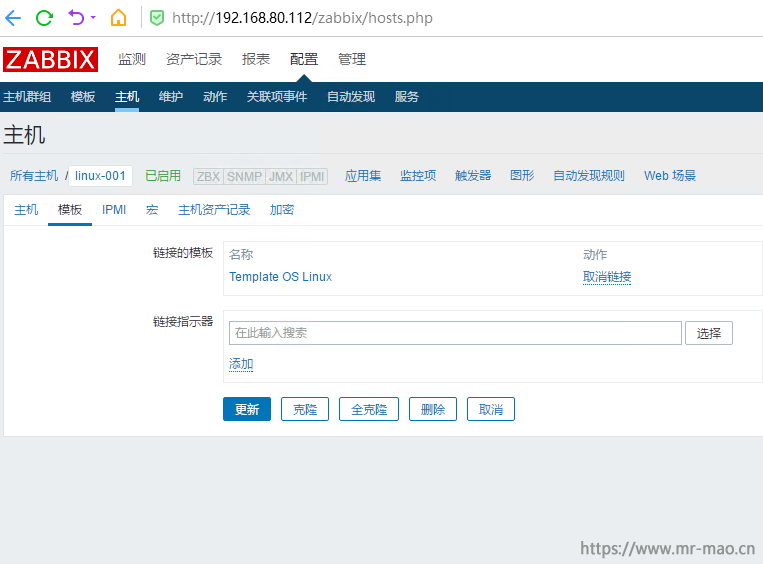Go to 模板 in the blue submenu bar
Image resolution: width=763 pixels, height=564 pixels.
pos(83,97)
